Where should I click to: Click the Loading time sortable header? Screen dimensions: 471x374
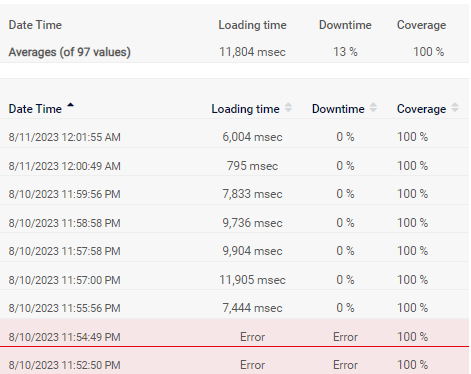pyautogui.click(x=245, y=109)
